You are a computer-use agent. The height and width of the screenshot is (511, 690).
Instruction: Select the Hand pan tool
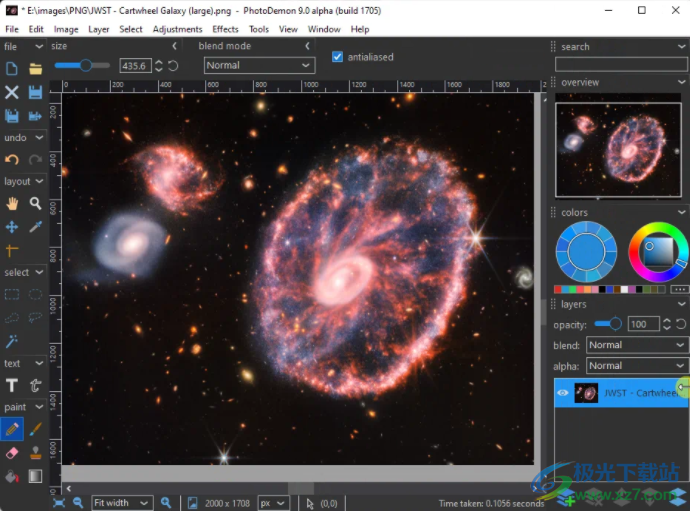(x=12, y=203)
